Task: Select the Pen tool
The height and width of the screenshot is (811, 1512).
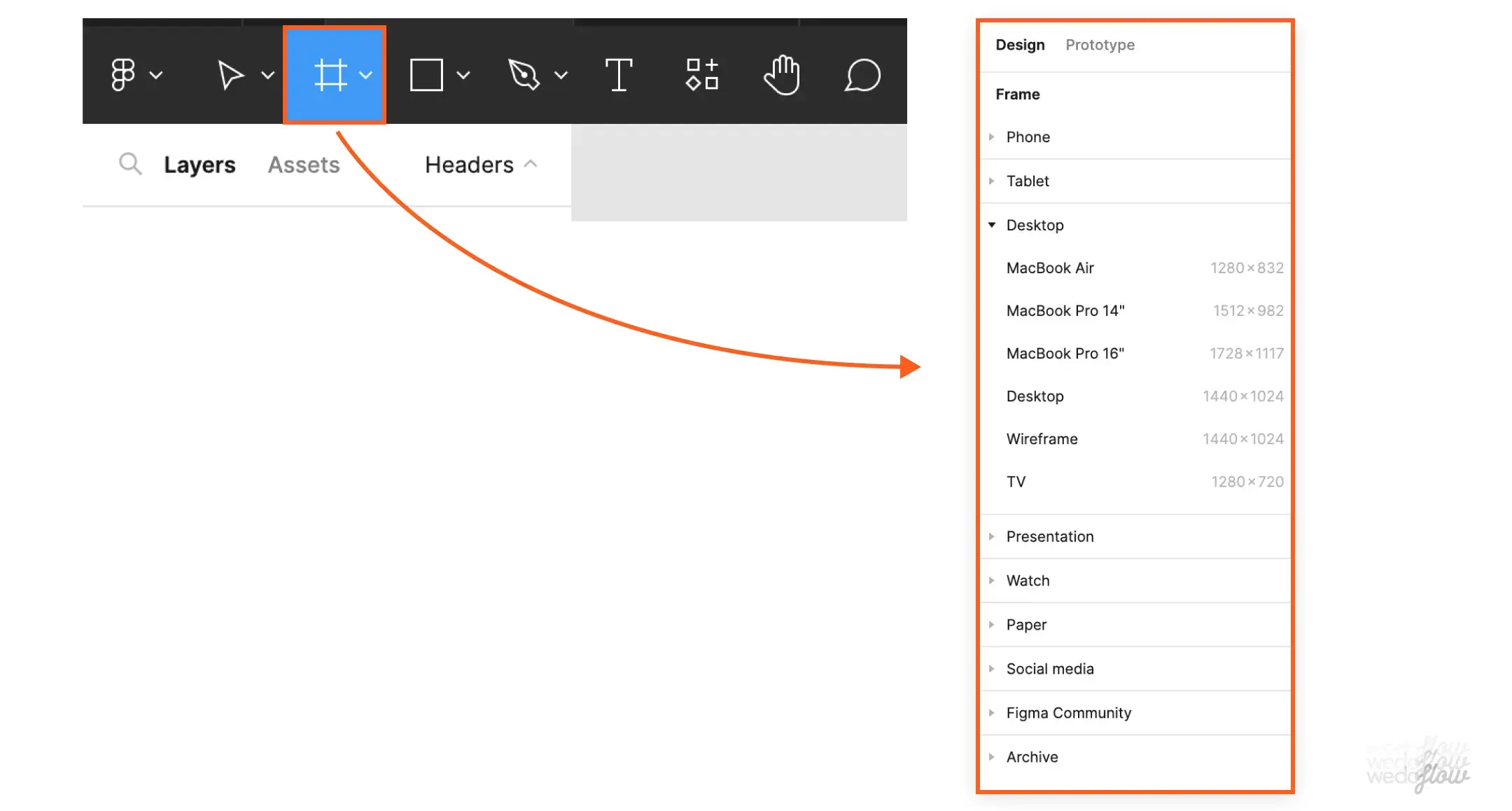Action: click(x=524, y=74)
